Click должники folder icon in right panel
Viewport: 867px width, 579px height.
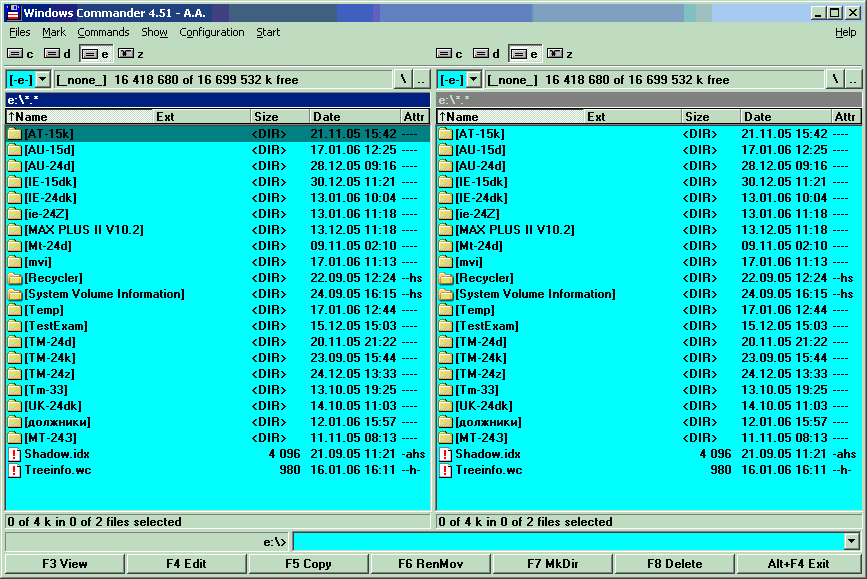tap(445, 422)
